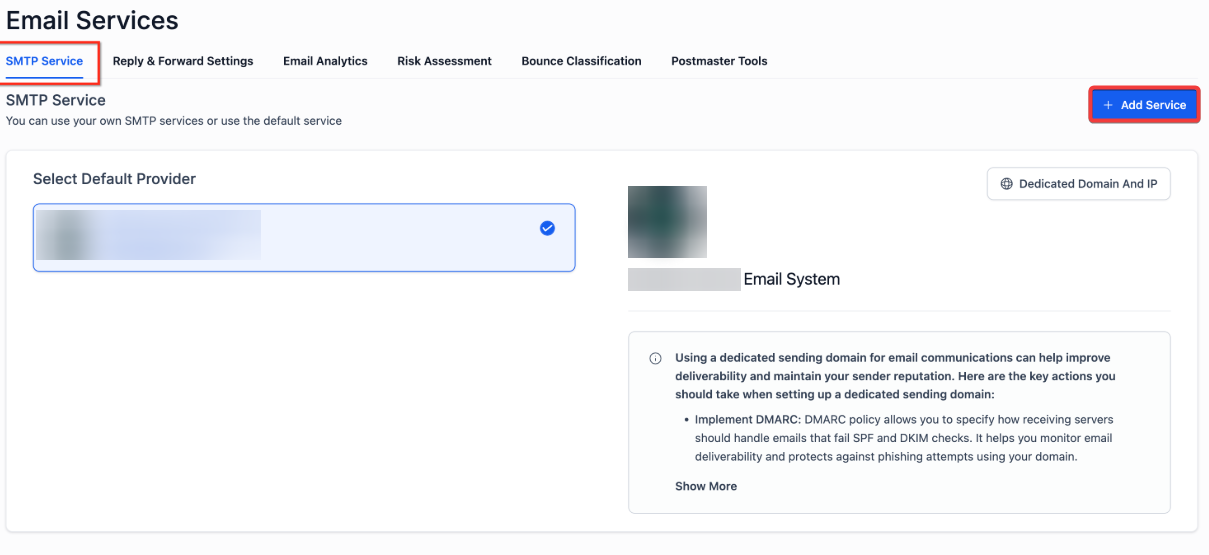Click the globe icon for Dedicated Domain
The width and height of the screenshot is (1209, 555).
coord(1007,184)
